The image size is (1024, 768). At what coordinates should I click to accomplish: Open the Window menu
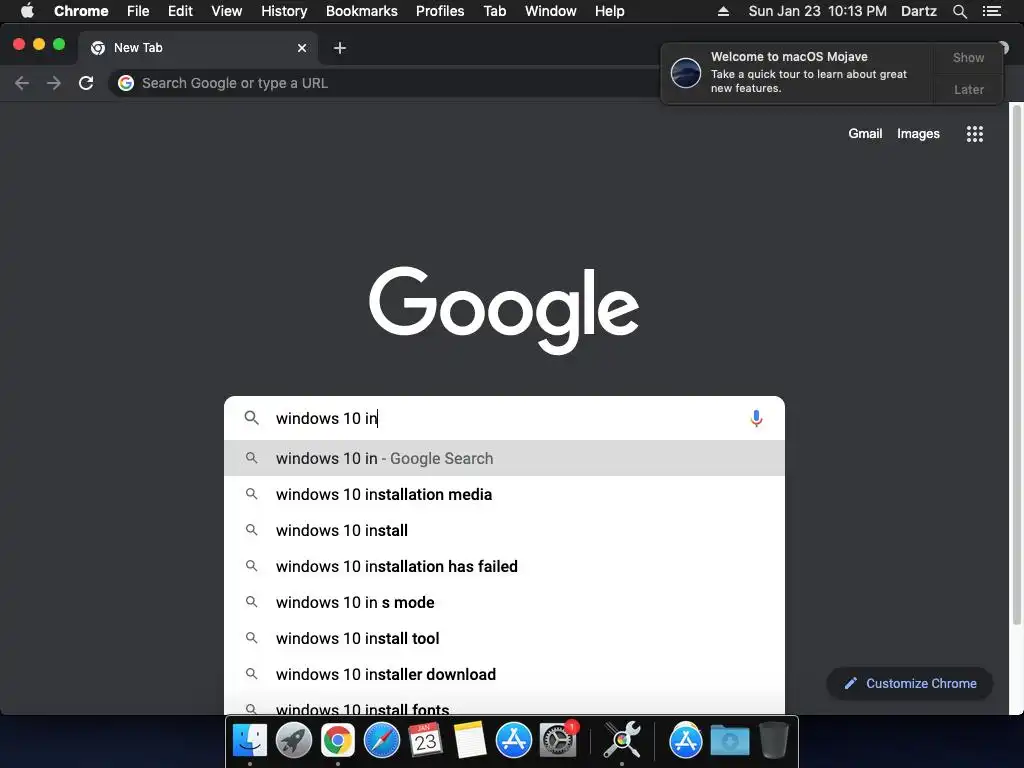click(551, 11)
